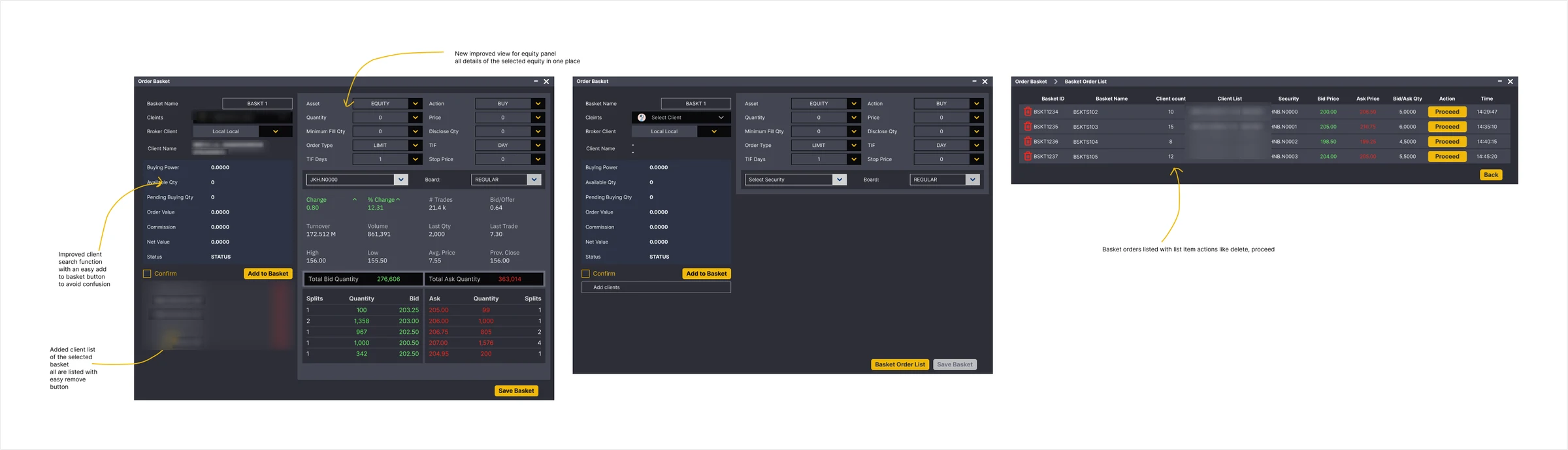Click the yellow Save Basket button
Image resolution: width=1568 pixels, height=450 pixels.
[516, 391]
